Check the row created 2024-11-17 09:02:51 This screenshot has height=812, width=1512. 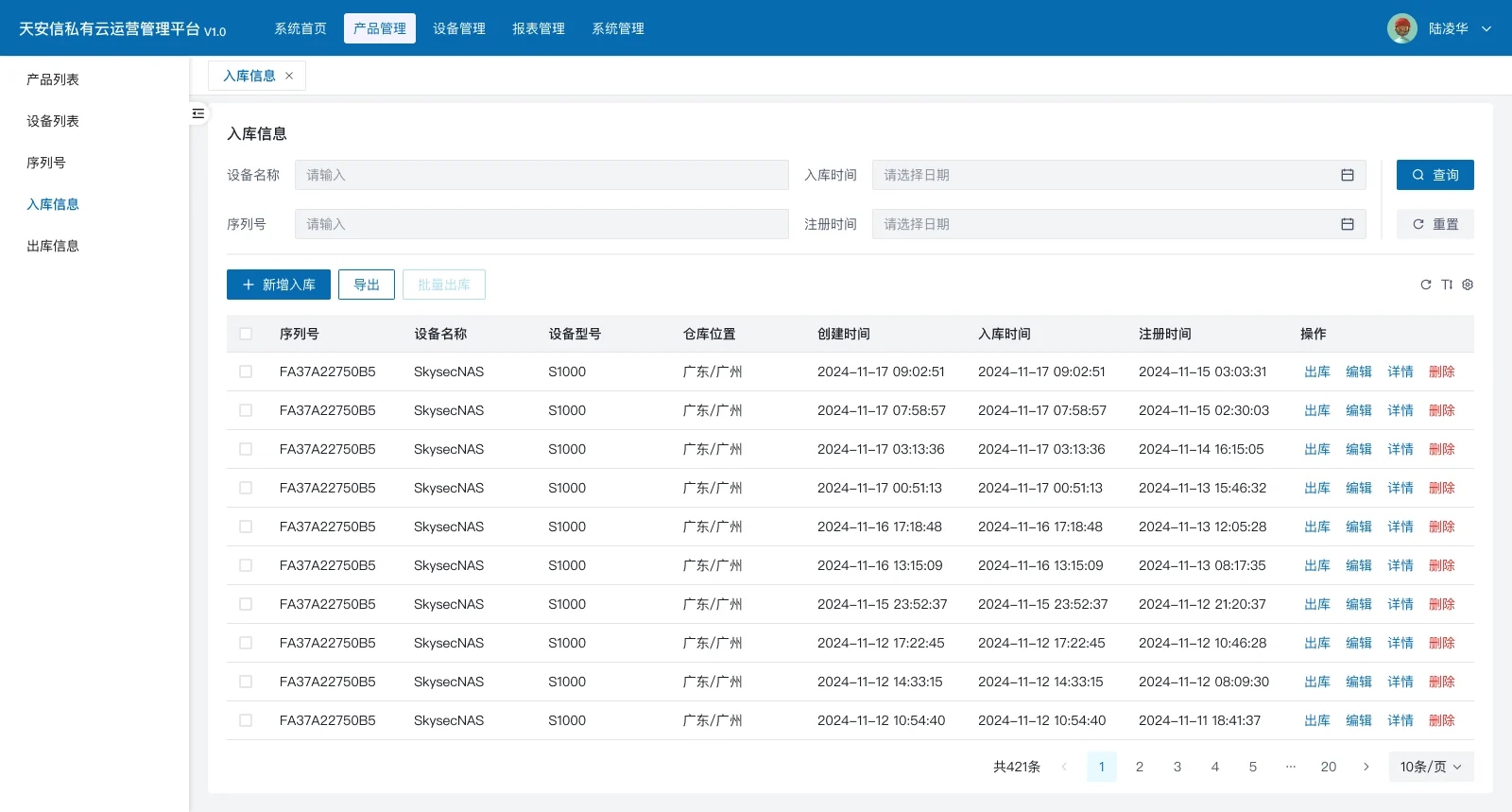point(246,371)
